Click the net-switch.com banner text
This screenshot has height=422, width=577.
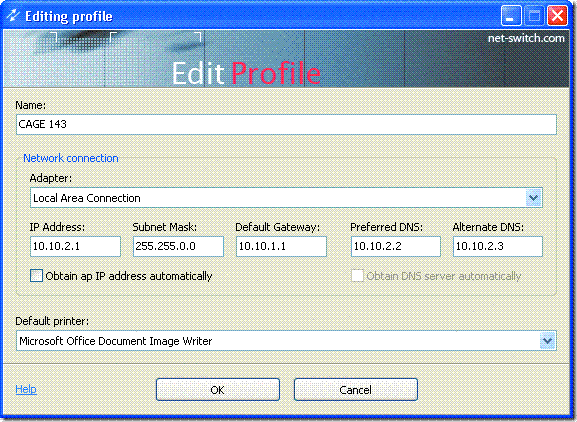click(x=526, y=38)
